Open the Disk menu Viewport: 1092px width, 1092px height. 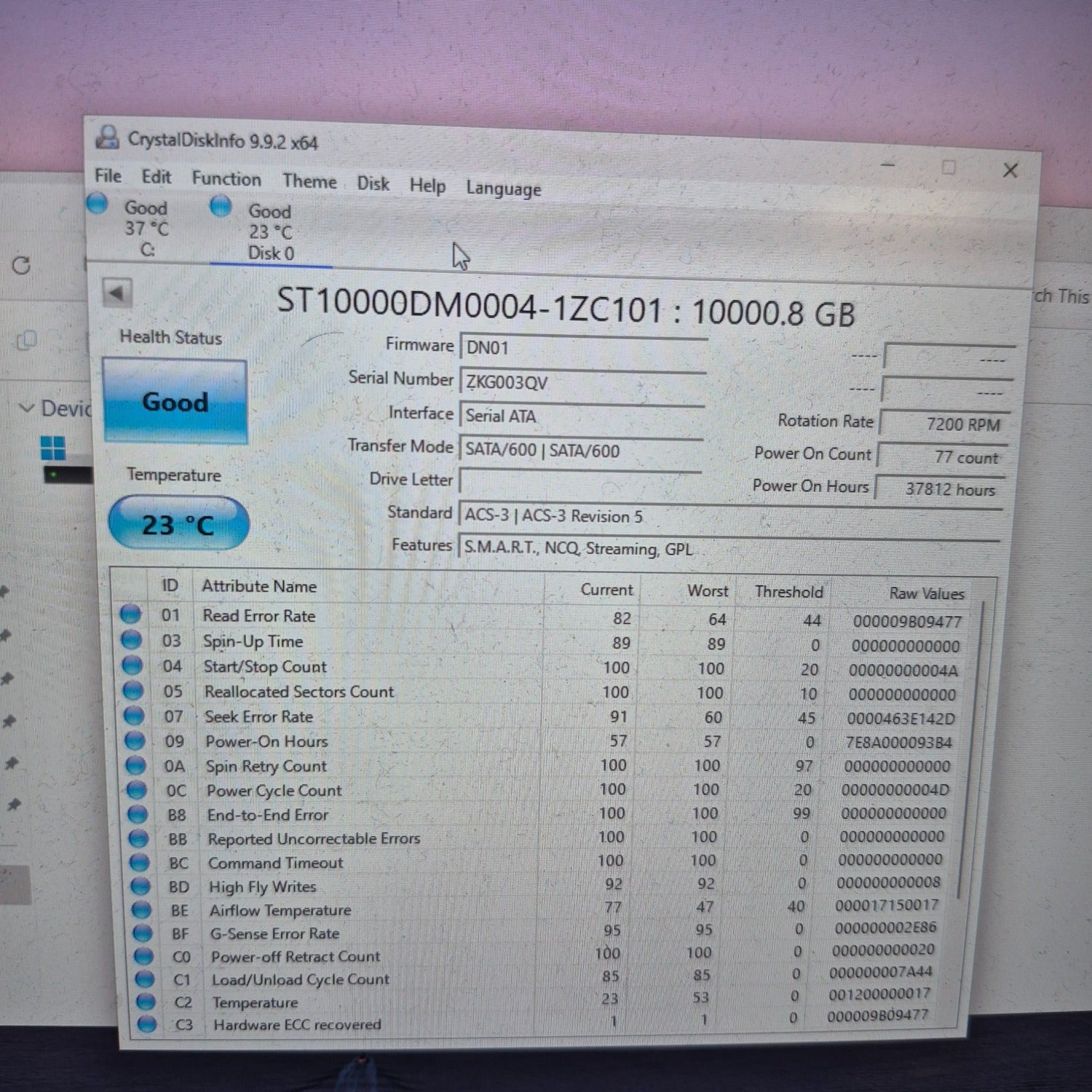point(373,183)
